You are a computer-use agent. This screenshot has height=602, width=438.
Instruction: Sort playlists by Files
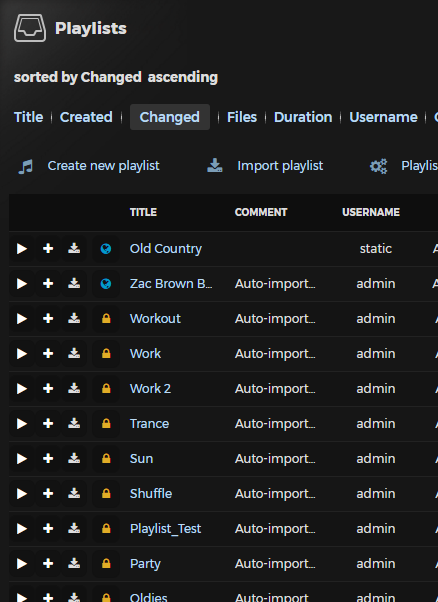click(242, 117)
